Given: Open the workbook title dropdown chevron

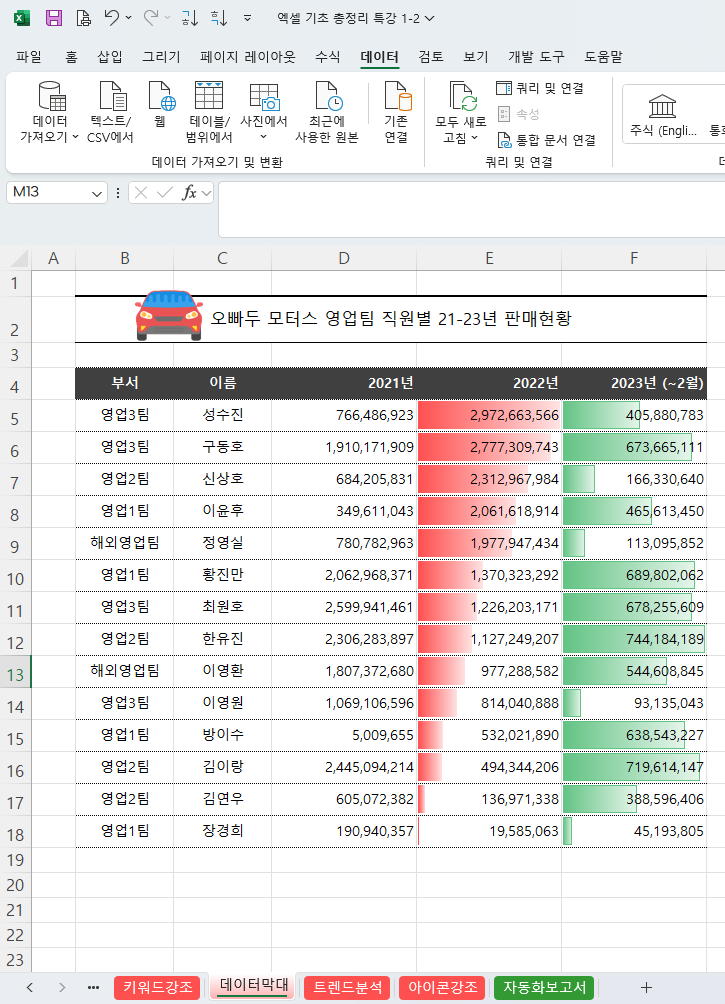Looking at the screenshot, I should (x=430, y=19).
